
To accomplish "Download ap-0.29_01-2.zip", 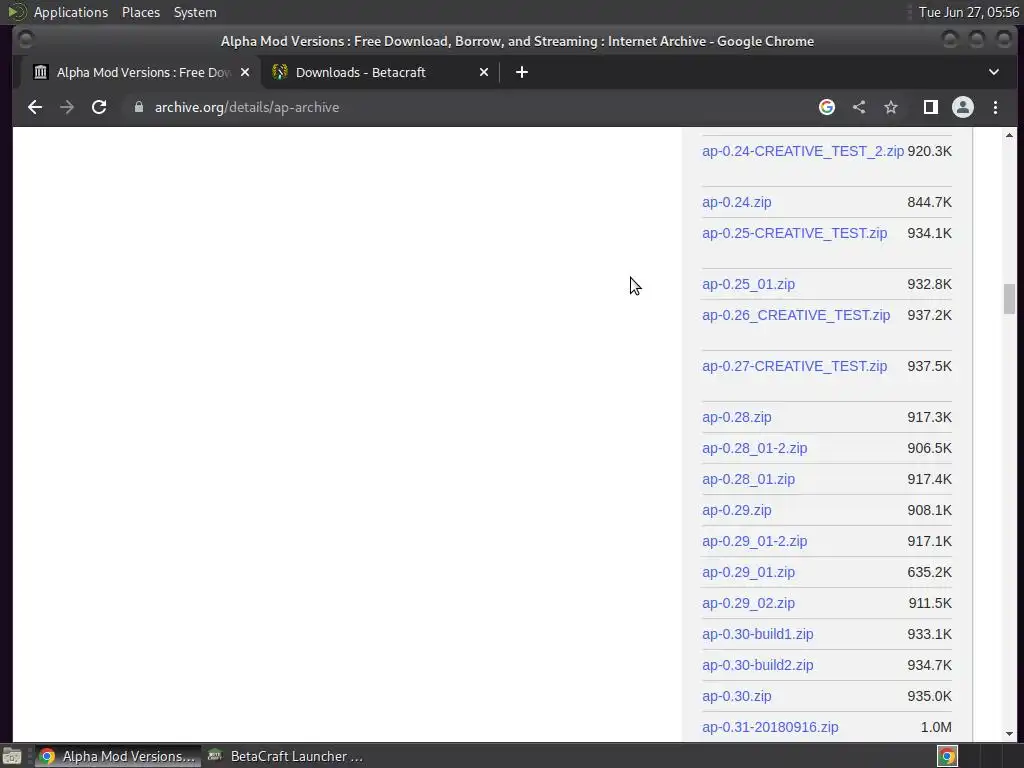I will [754, 541].
